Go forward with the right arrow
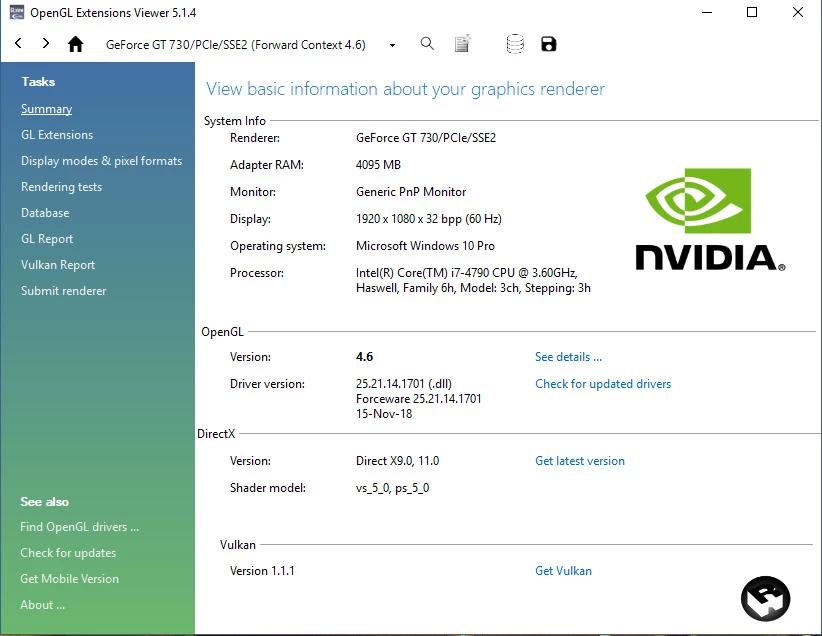The image size is (822, 636). 46,44
